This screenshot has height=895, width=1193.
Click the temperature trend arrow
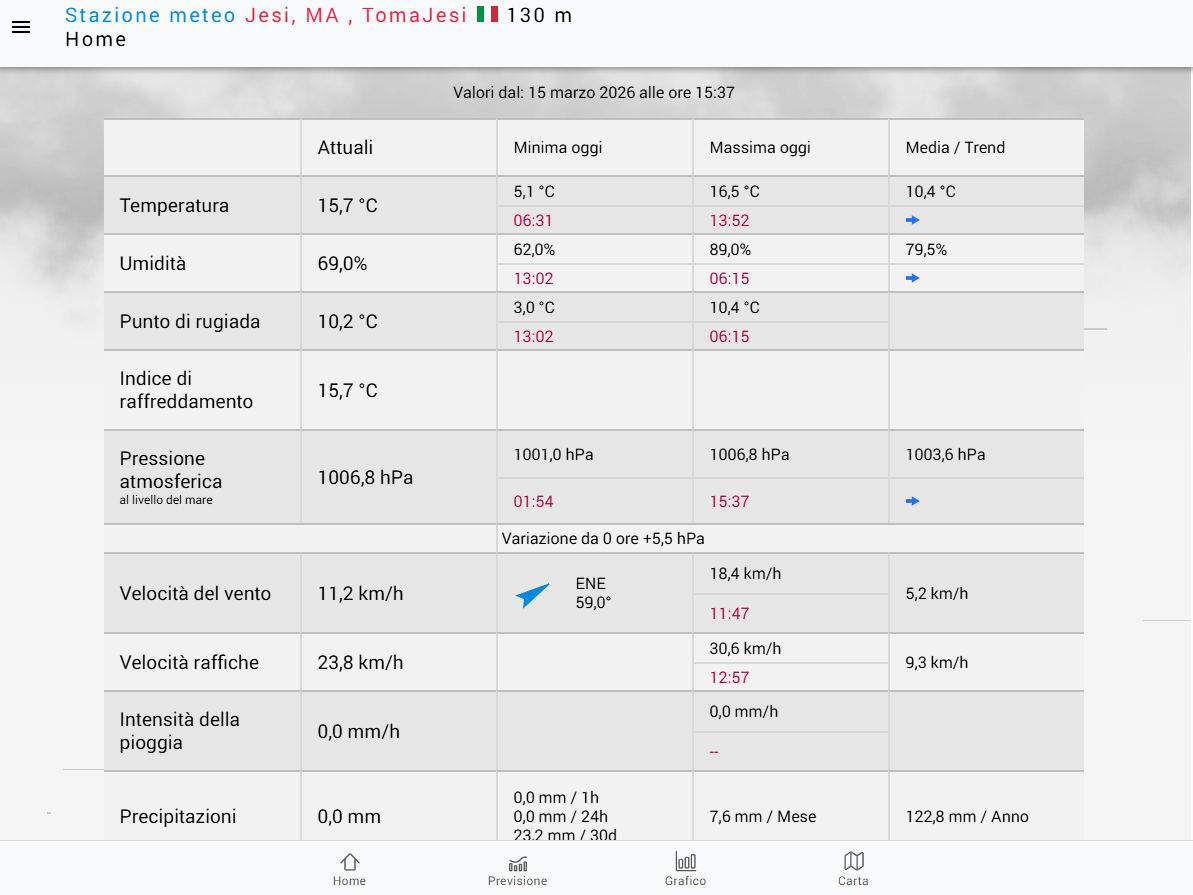912,220
